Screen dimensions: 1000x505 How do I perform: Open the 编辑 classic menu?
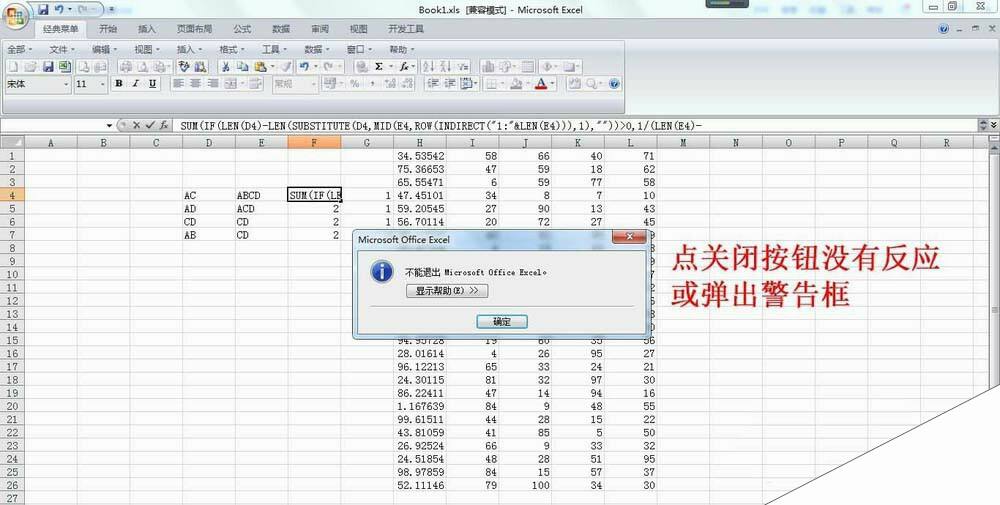coord(104,49)
